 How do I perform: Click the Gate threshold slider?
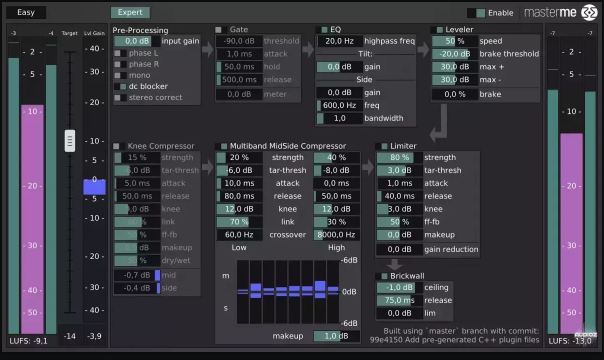pyautogui.click(x=239, y=41)
